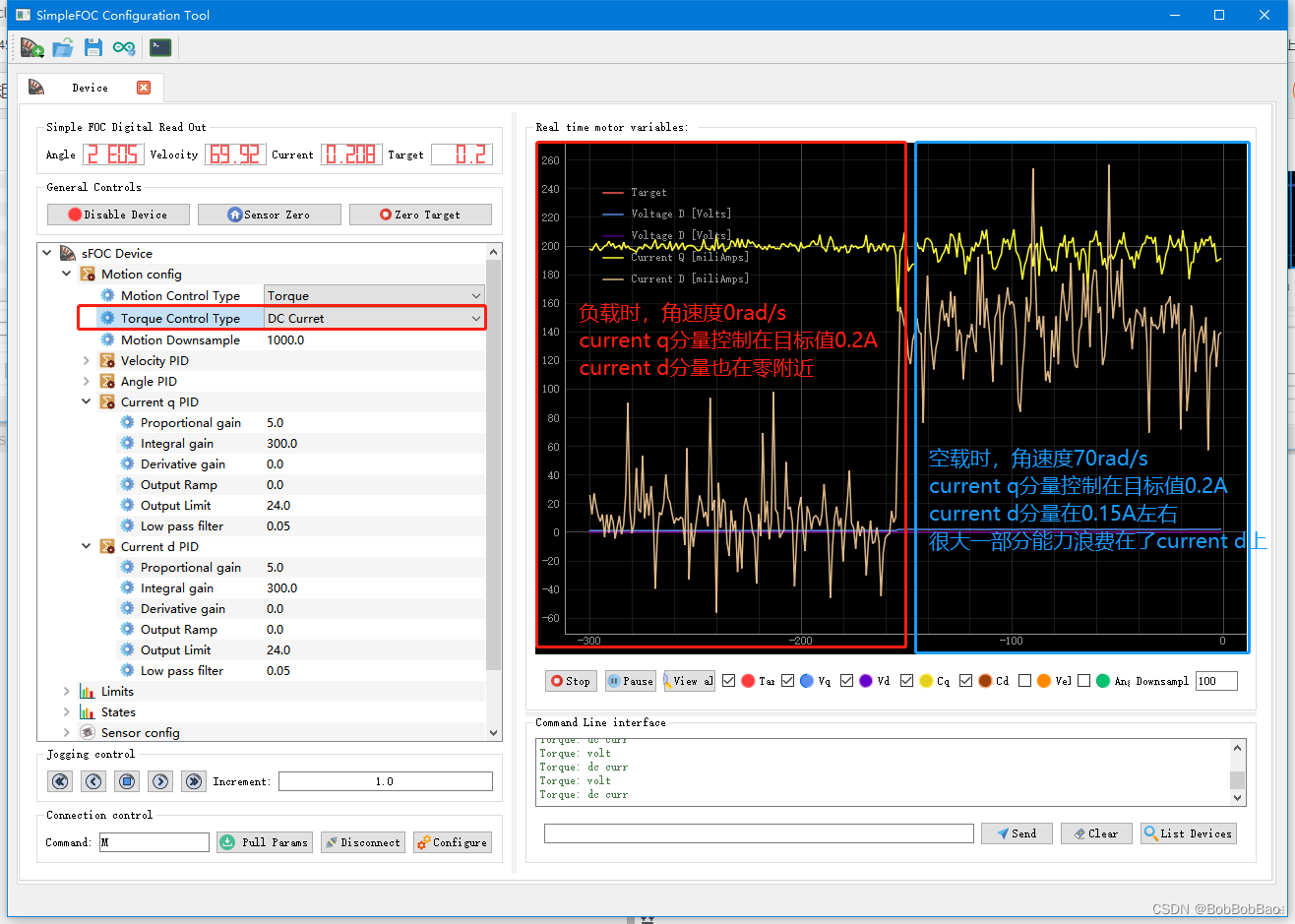The image size is (1295, 924).
Task: Stop the real-time plot
Action: 571,681
